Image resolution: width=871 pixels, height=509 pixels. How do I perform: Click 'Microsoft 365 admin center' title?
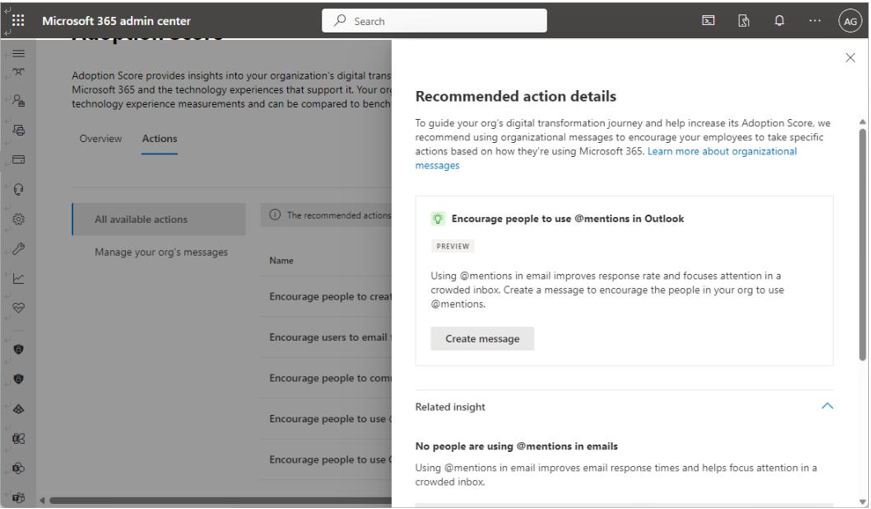pos(116,21)
